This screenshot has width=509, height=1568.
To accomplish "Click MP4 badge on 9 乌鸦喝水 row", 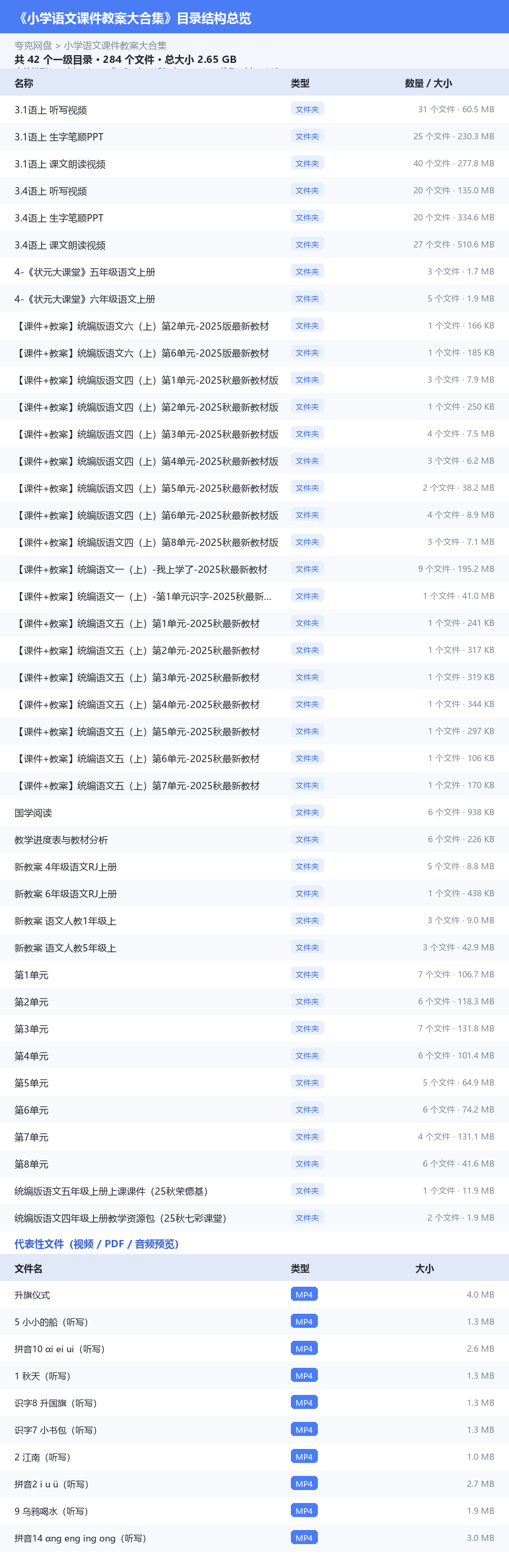I will [304, 1510].
